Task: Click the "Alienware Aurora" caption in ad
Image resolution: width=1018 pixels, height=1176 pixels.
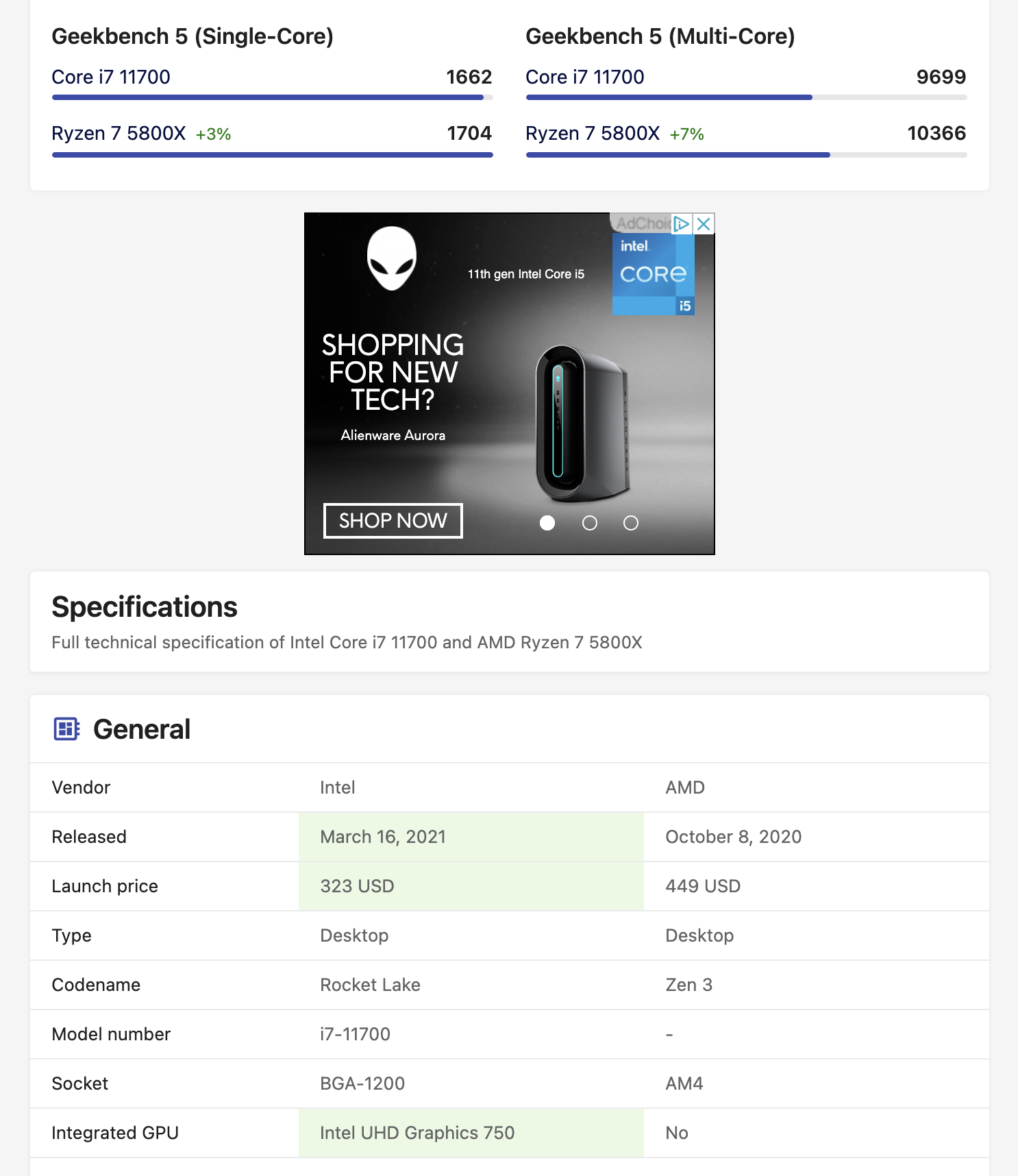Action: click(x=393, y=435)
